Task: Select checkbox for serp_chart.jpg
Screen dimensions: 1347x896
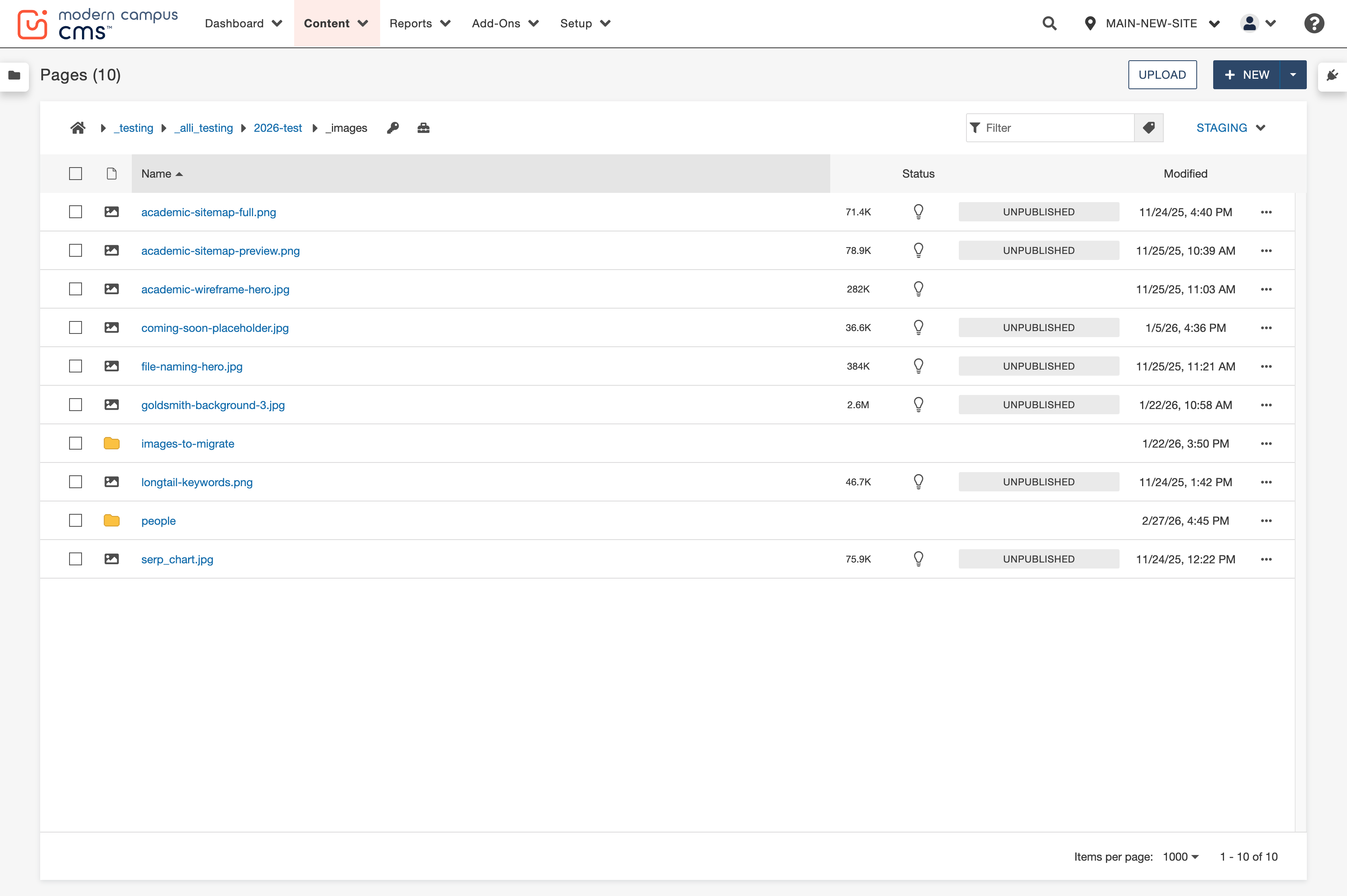Action: pos(76,559)
